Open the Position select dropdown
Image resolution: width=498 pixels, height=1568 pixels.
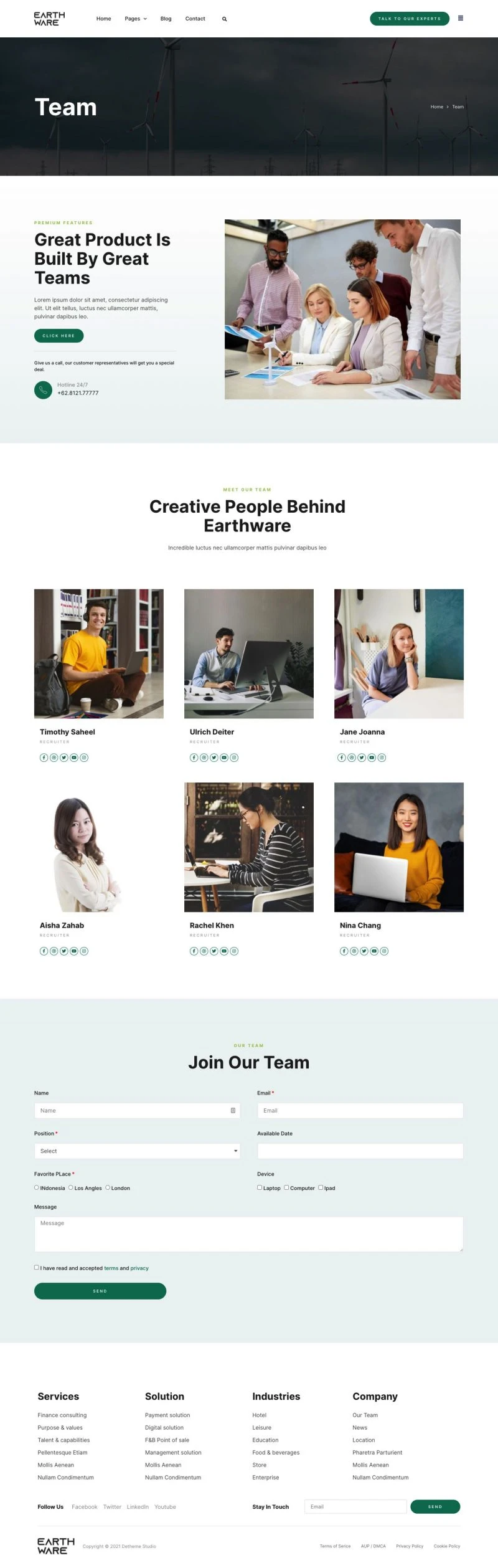[x=137, y=1151]
